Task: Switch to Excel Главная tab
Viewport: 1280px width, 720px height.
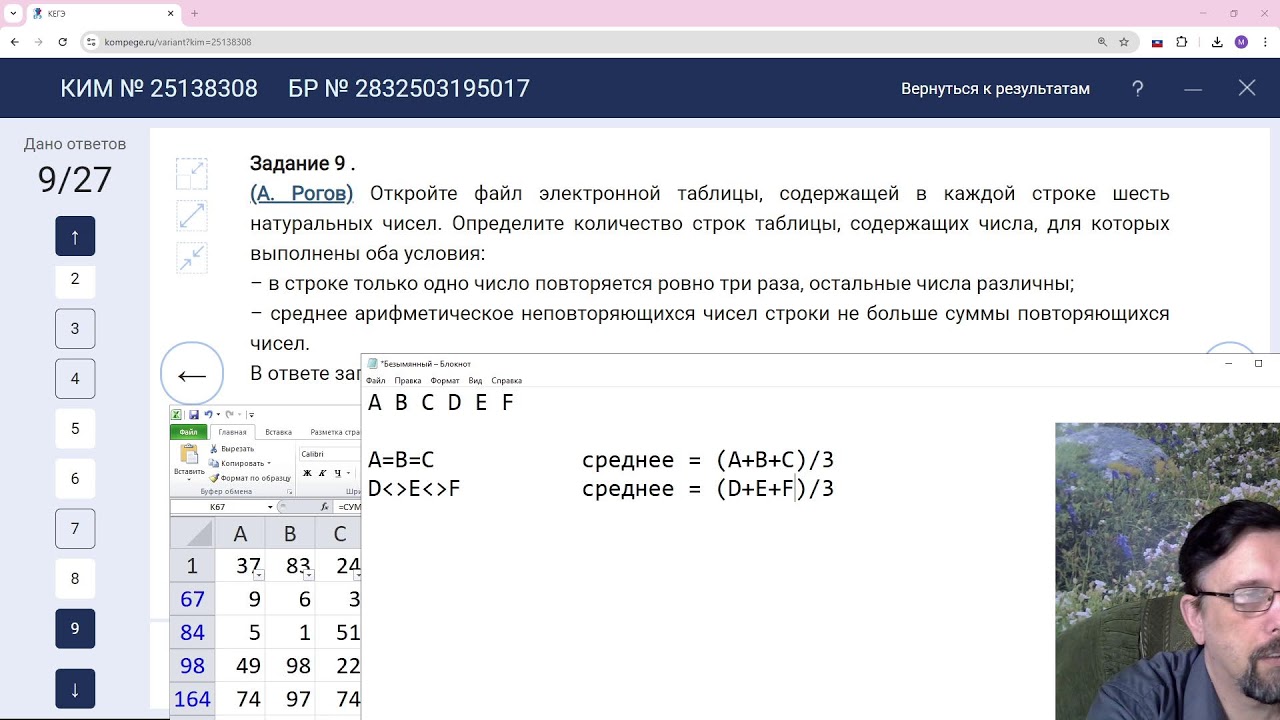Action: click(x=232, y=432)
